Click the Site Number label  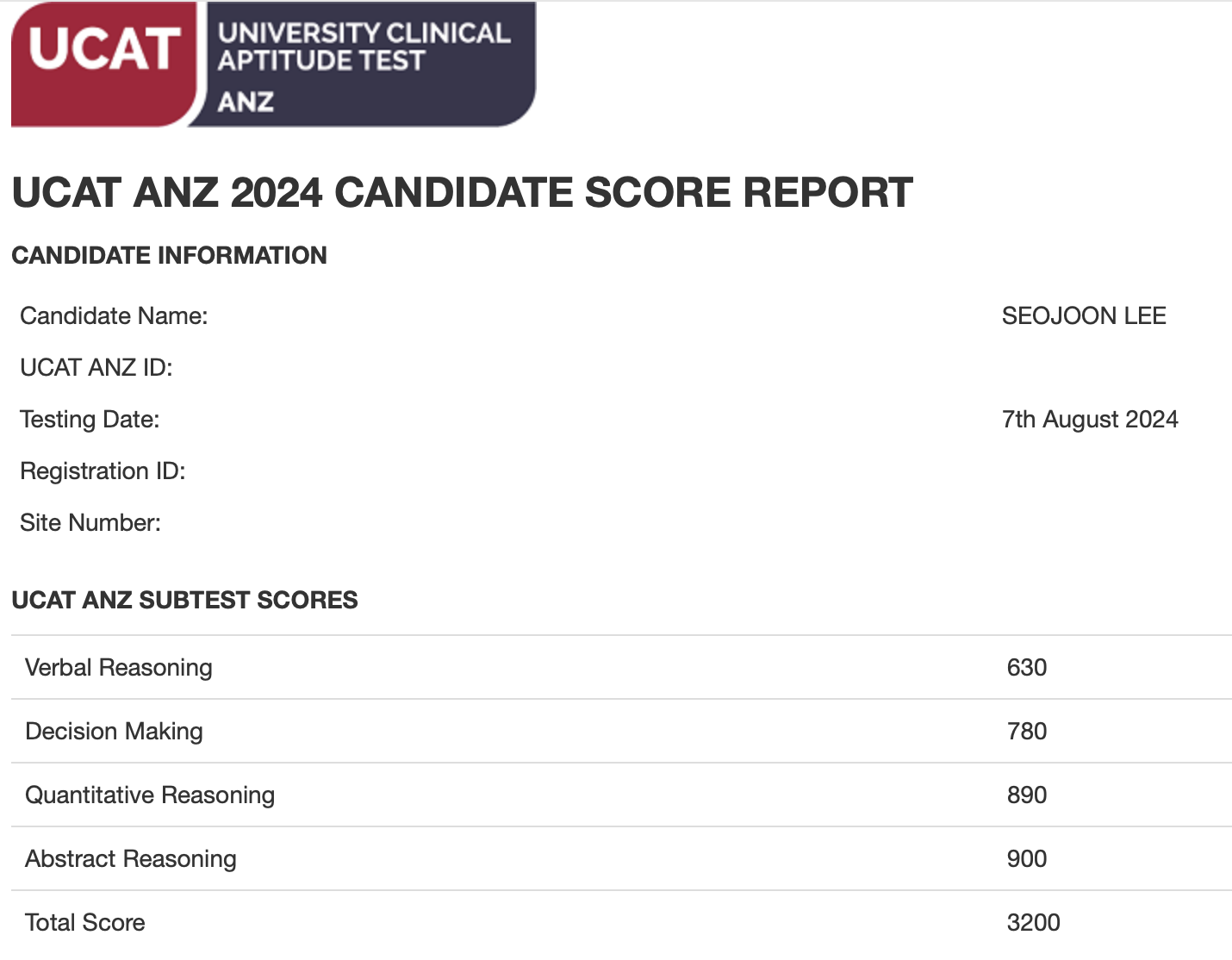pyautogui.click(x=90, y=523)
